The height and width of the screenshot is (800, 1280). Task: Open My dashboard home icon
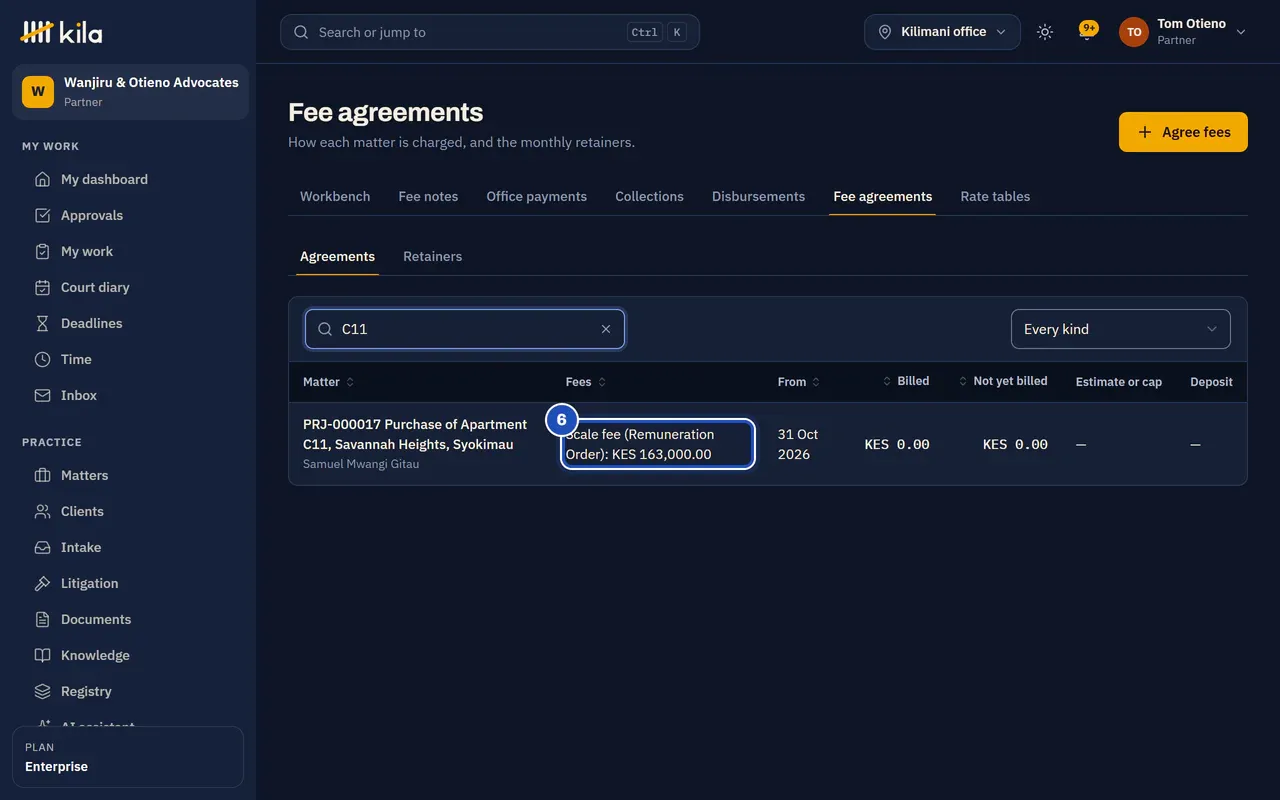(x=42, y=180)
